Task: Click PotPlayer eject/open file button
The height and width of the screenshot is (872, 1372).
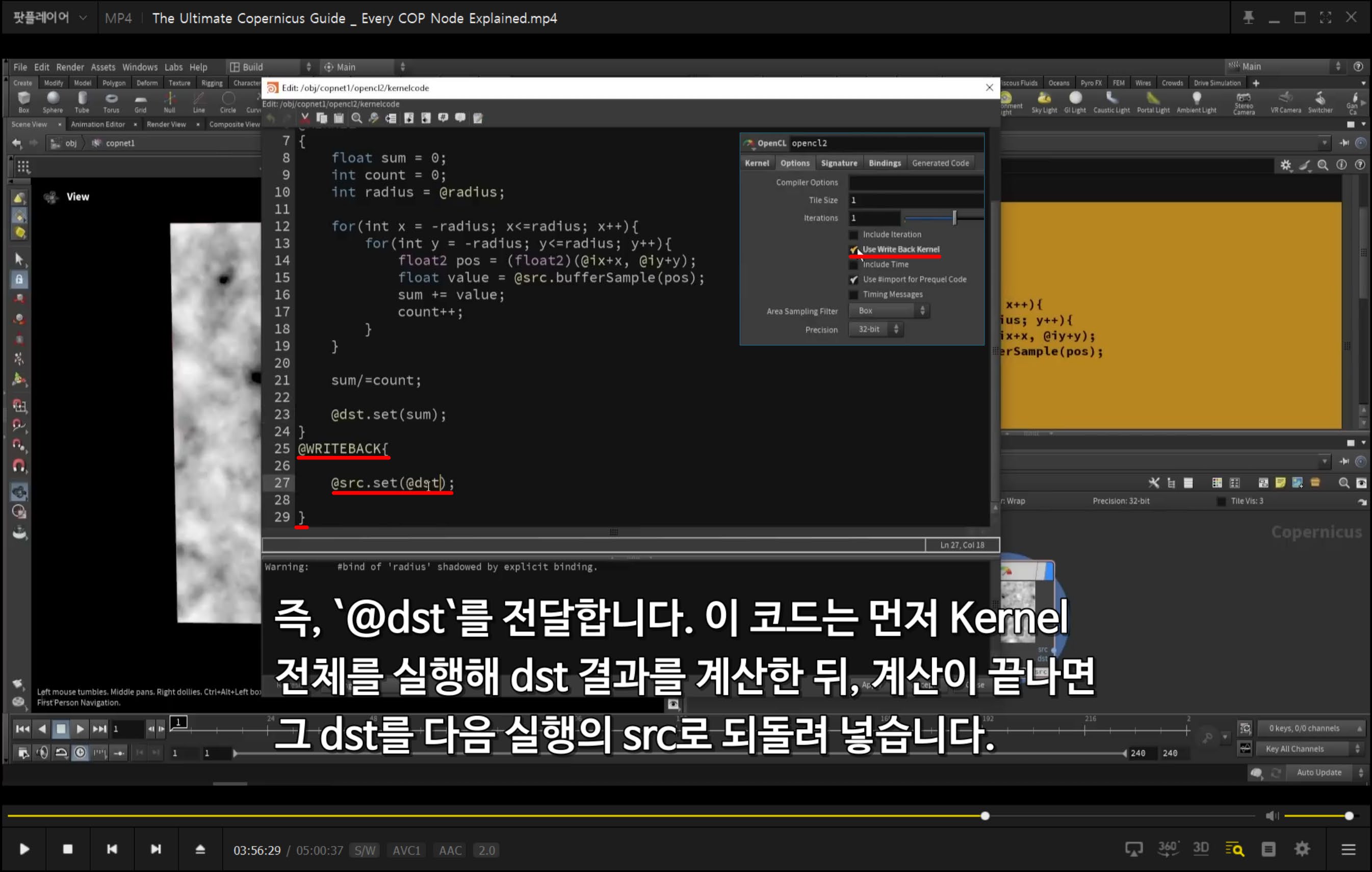Action: pos(200,849)
